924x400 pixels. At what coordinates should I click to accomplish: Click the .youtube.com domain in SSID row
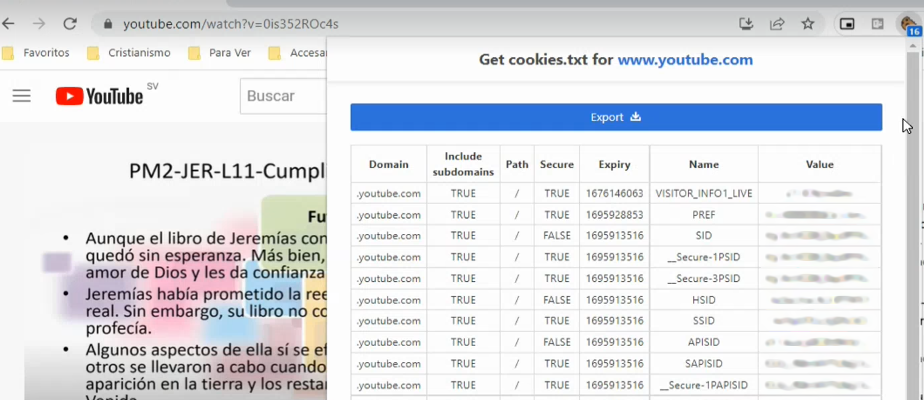point(388,321)
